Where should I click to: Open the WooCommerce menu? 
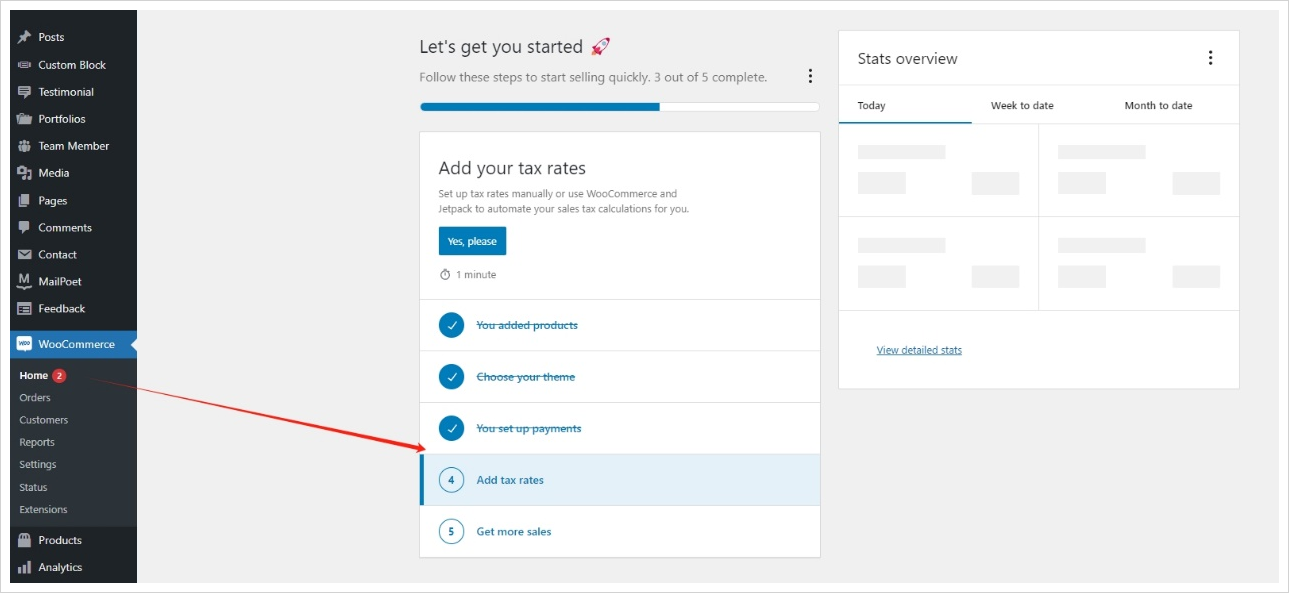[x=74, y=344]
